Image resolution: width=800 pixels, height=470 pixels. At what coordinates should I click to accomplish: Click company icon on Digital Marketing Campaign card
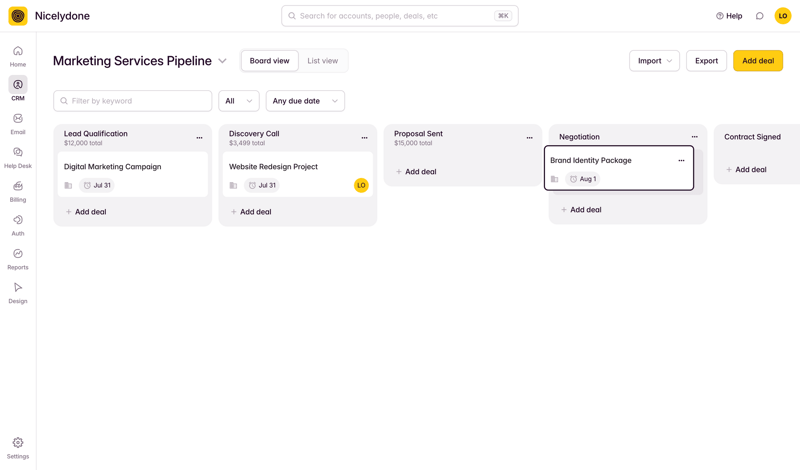click(x=68, y=185)
